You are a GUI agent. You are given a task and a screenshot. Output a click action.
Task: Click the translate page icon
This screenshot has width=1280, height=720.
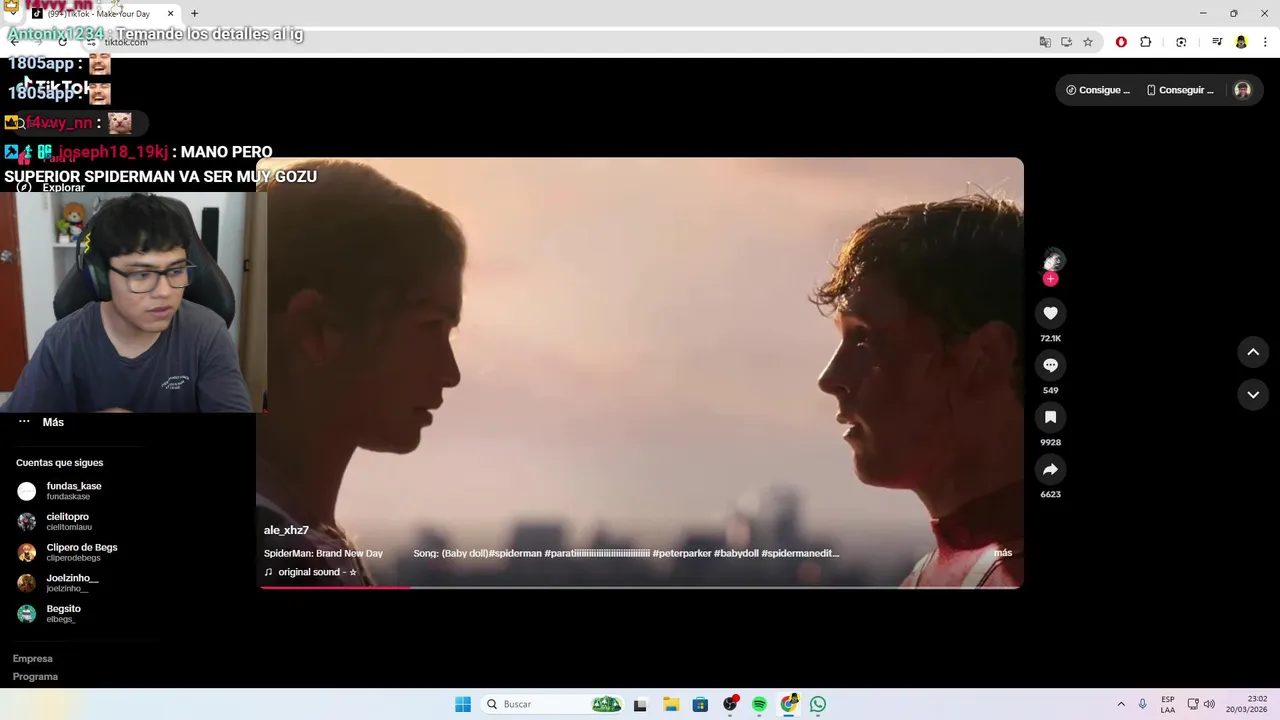(x=1045, y=42)
